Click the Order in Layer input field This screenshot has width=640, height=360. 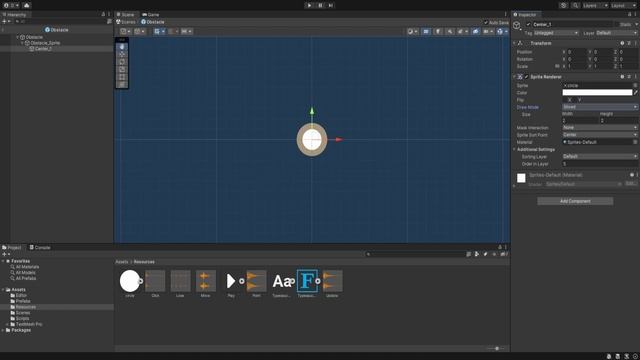click(x=600, y=164)
